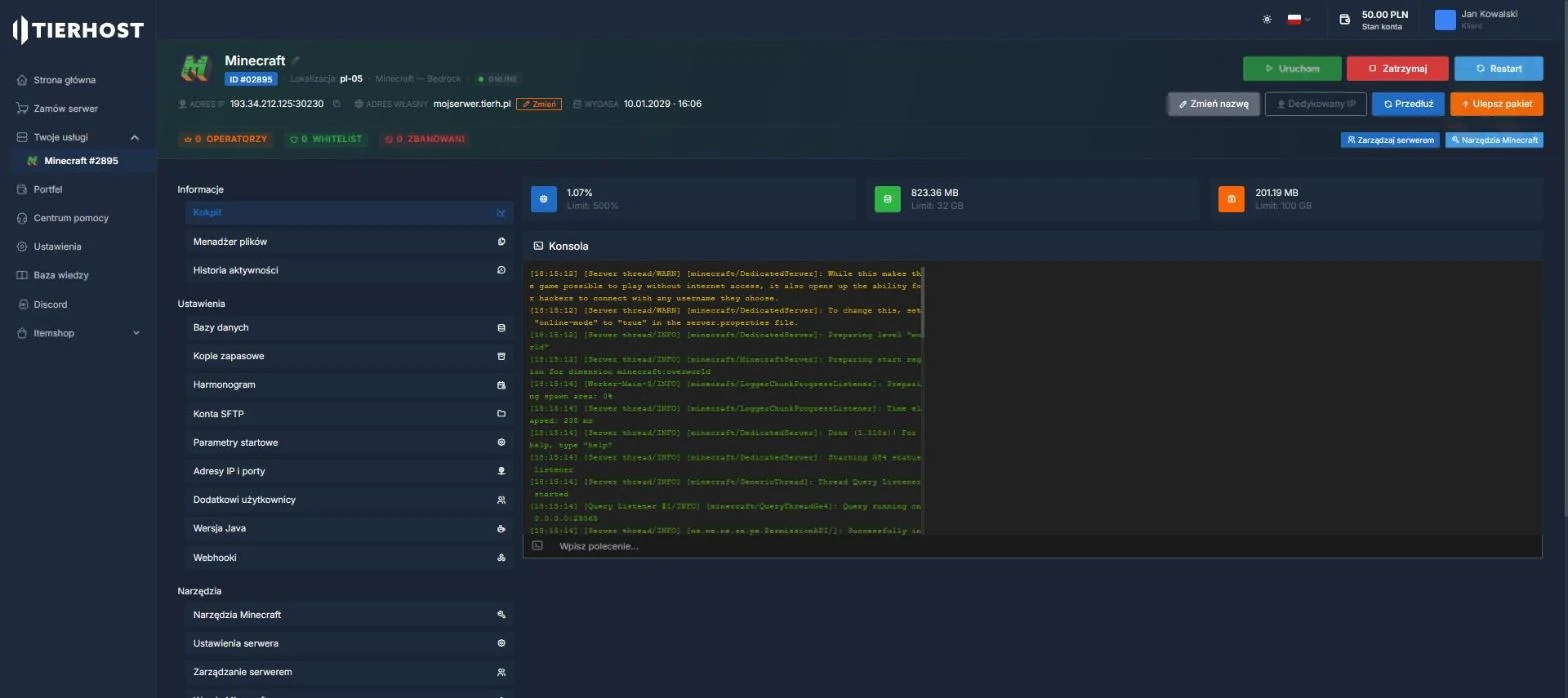Open the language flag dropdown

click(x=1299, y=19)
